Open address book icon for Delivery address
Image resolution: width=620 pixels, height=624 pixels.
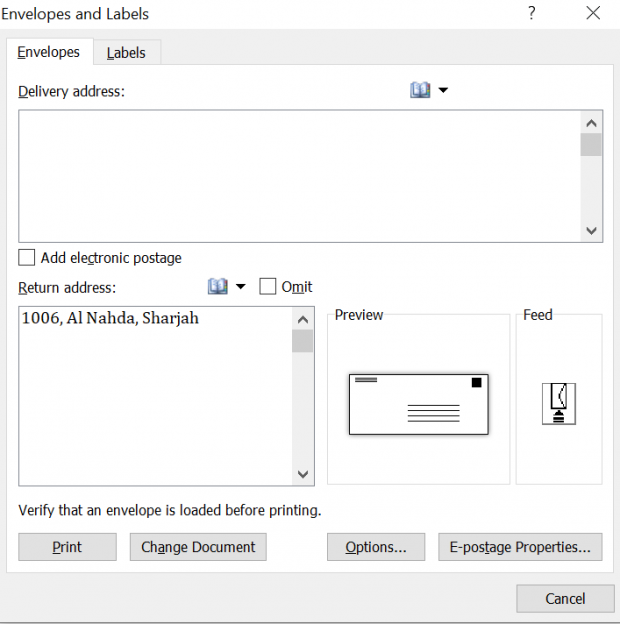click(420, 90)
